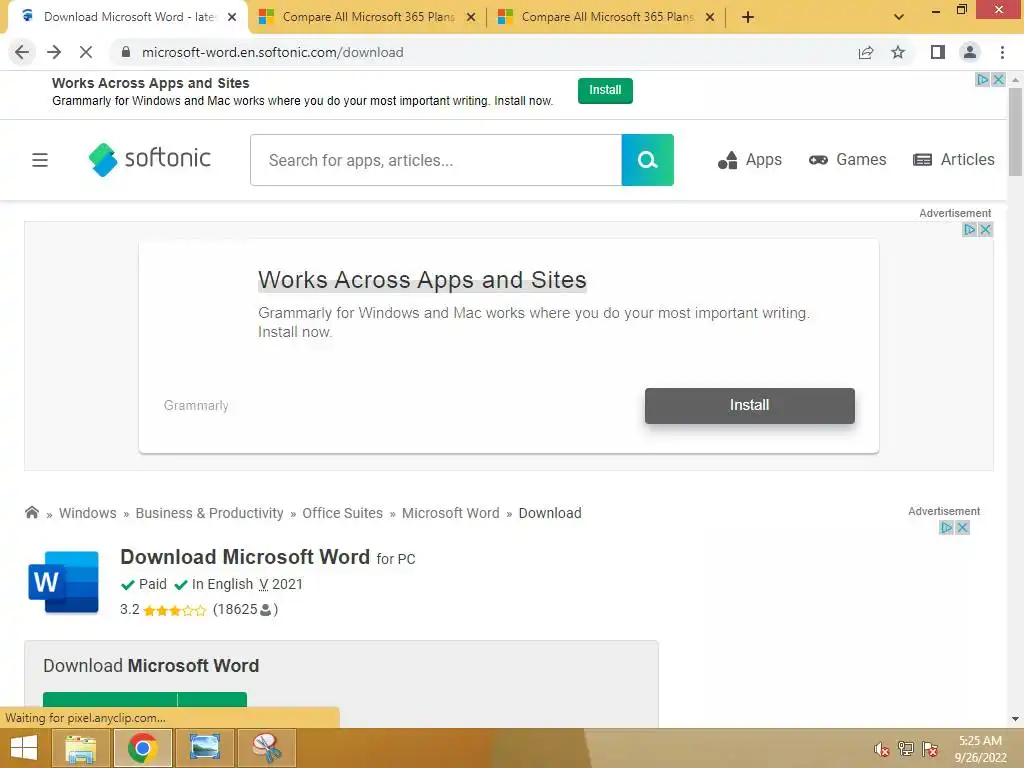
Task: Bookmark this page with the star icon
Action: tap(898, 52)
